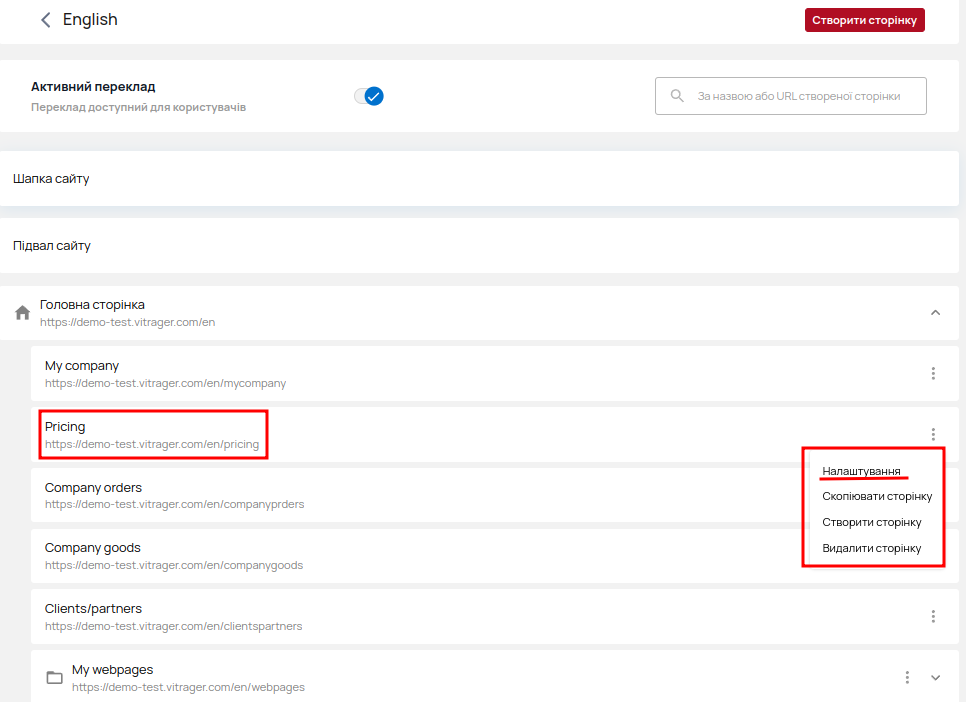This screenshot has width=966, height=702.
Task: Select Створити сторінку in context menu
Action: click(871, 522)
